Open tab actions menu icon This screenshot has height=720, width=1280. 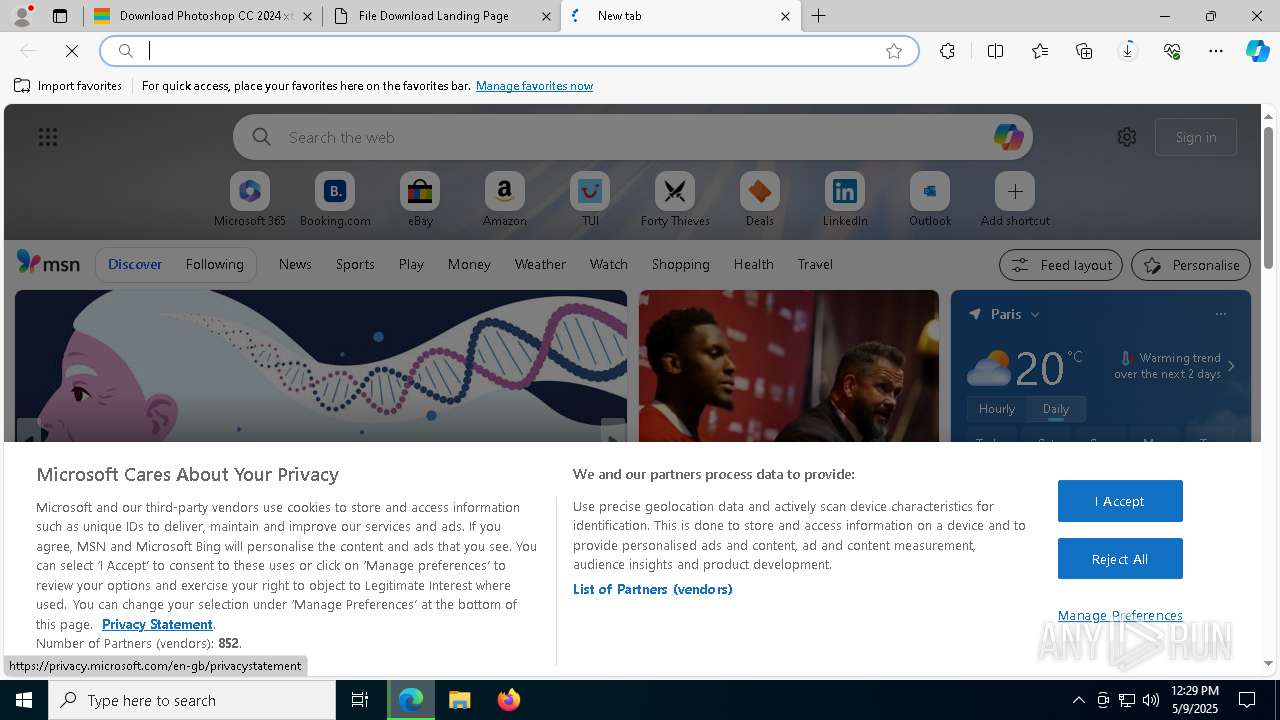click(60, 16)
